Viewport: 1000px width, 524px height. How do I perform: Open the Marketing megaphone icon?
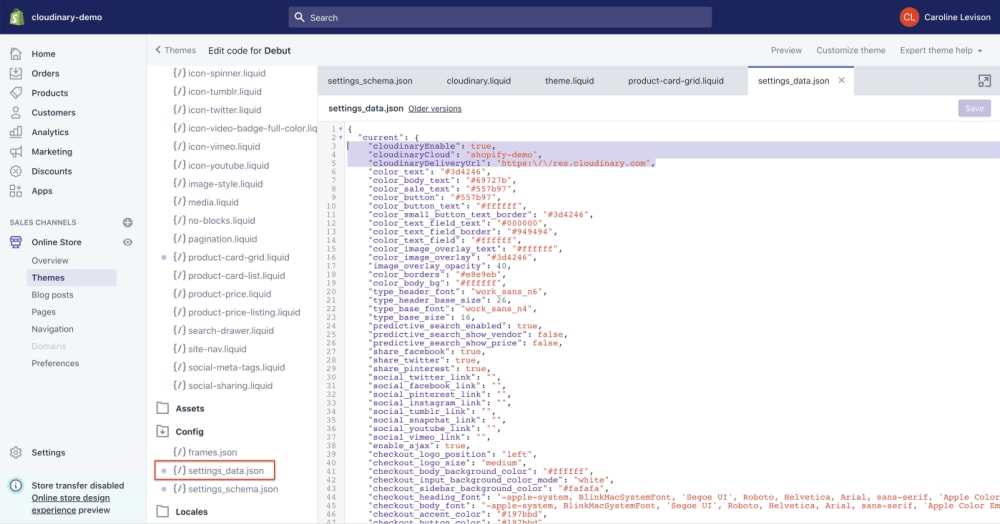pos(16,152)
